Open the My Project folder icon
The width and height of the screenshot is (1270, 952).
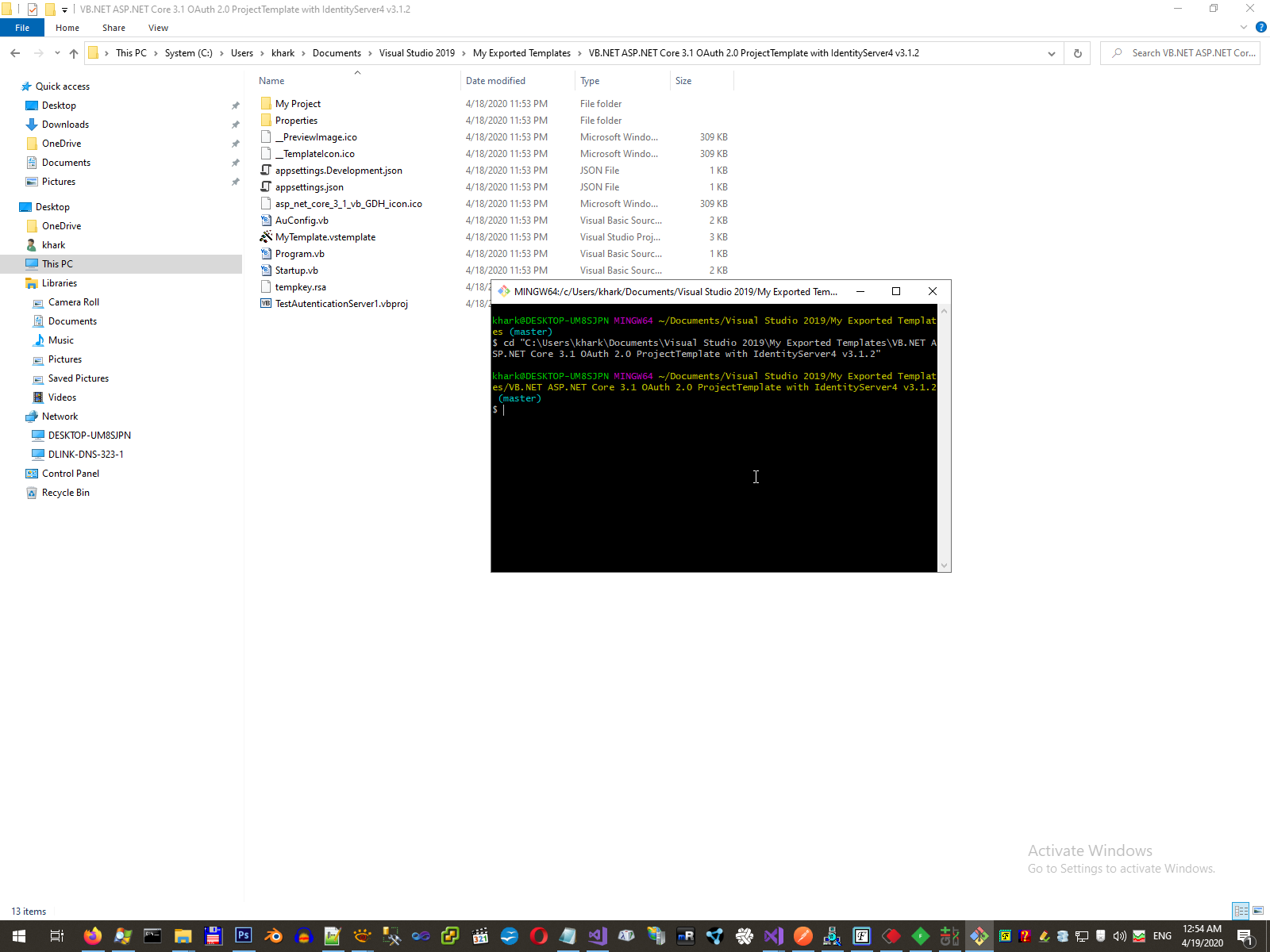pyautogui.click(x=266, y=104)
